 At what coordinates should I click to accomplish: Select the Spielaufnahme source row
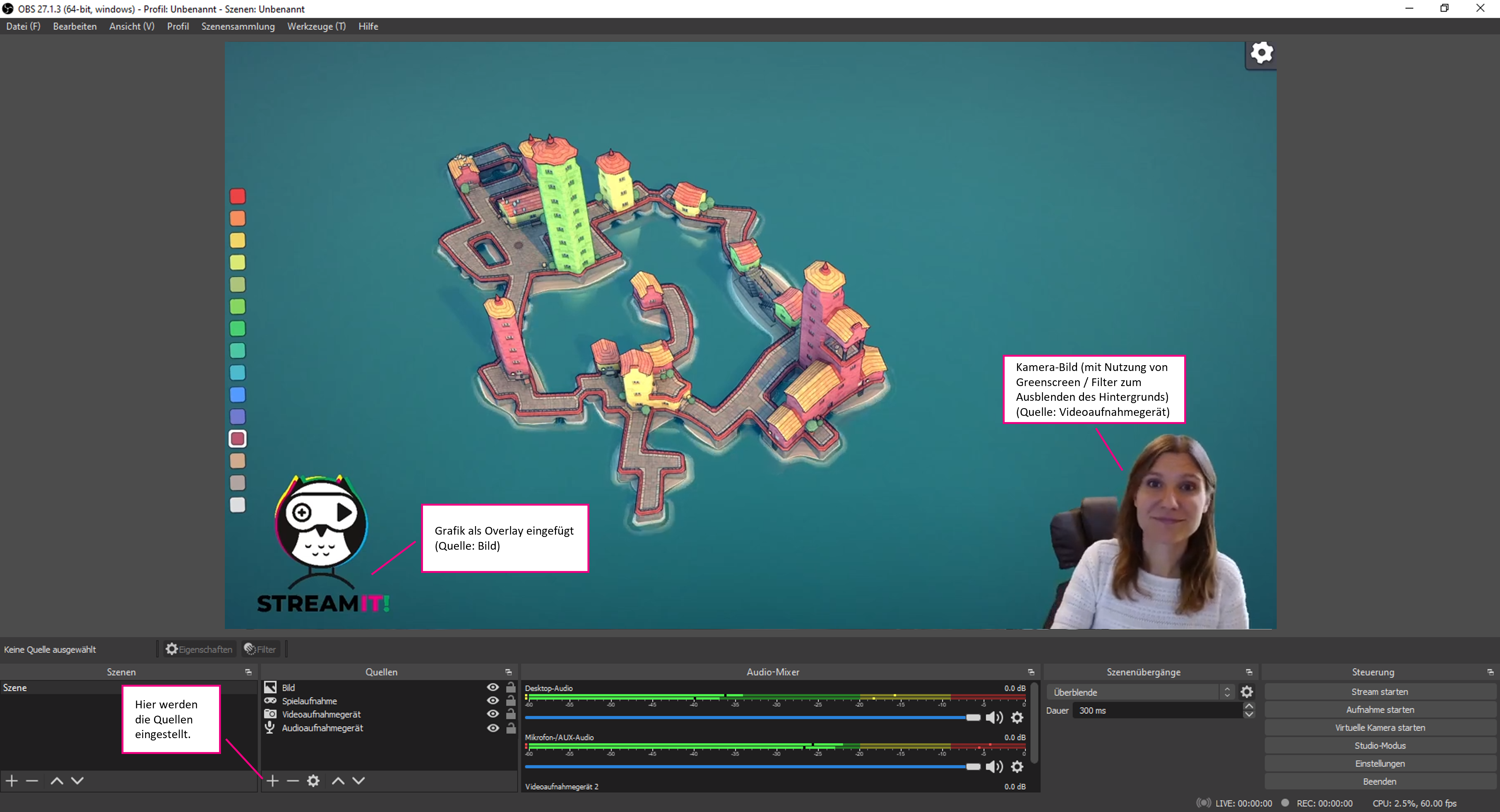pos(389,701)
